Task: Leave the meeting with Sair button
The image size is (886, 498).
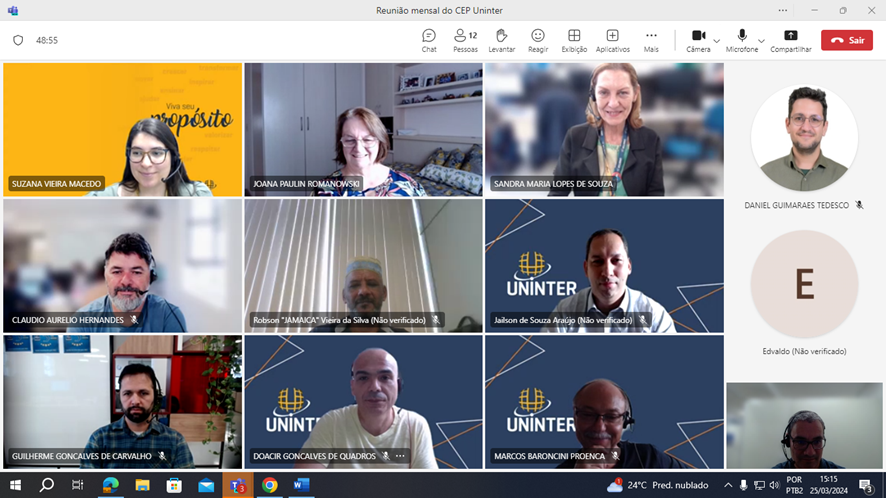Action: coord(846,40)
